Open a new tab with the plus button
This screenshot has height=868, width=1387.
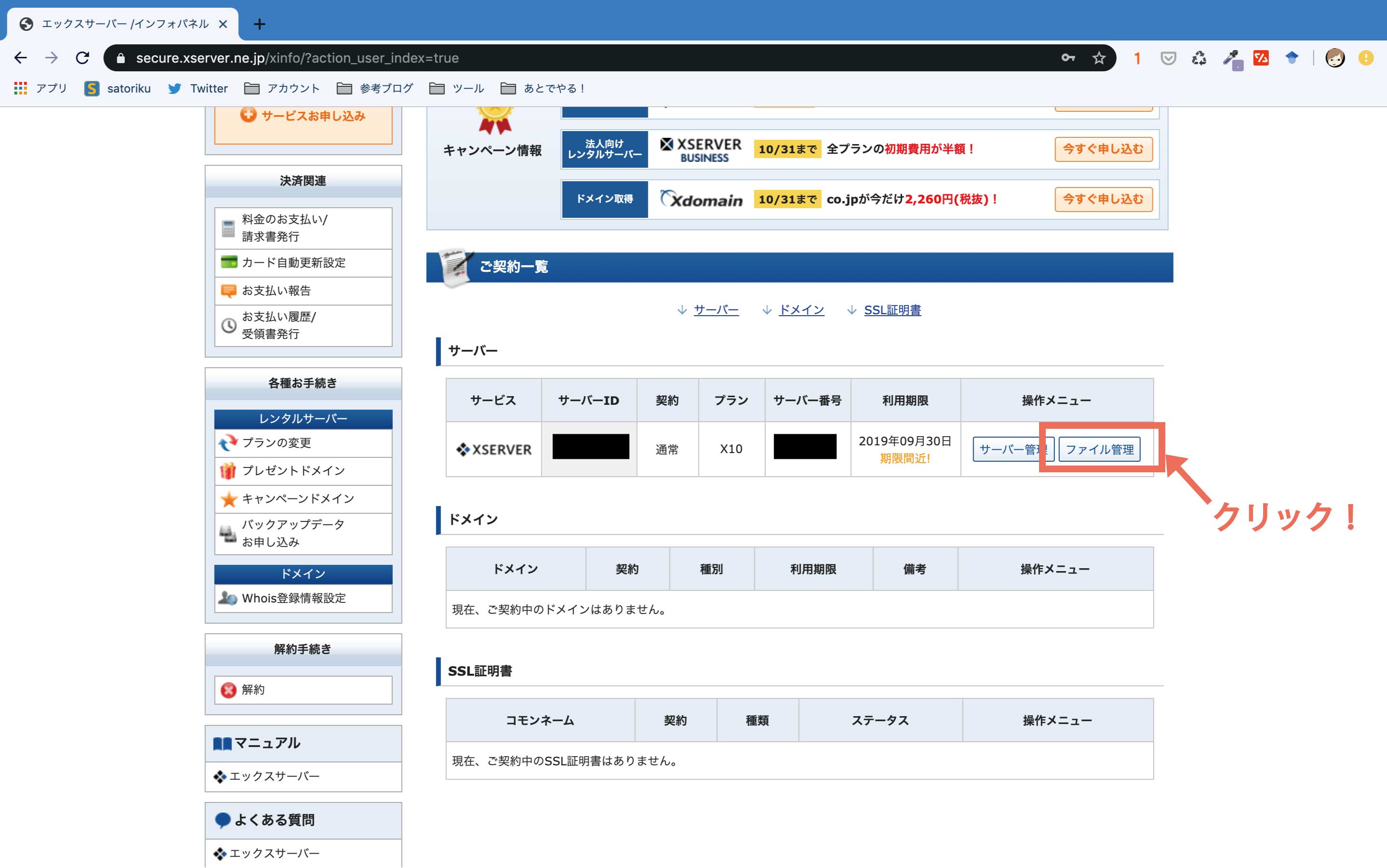coord(259,24)
